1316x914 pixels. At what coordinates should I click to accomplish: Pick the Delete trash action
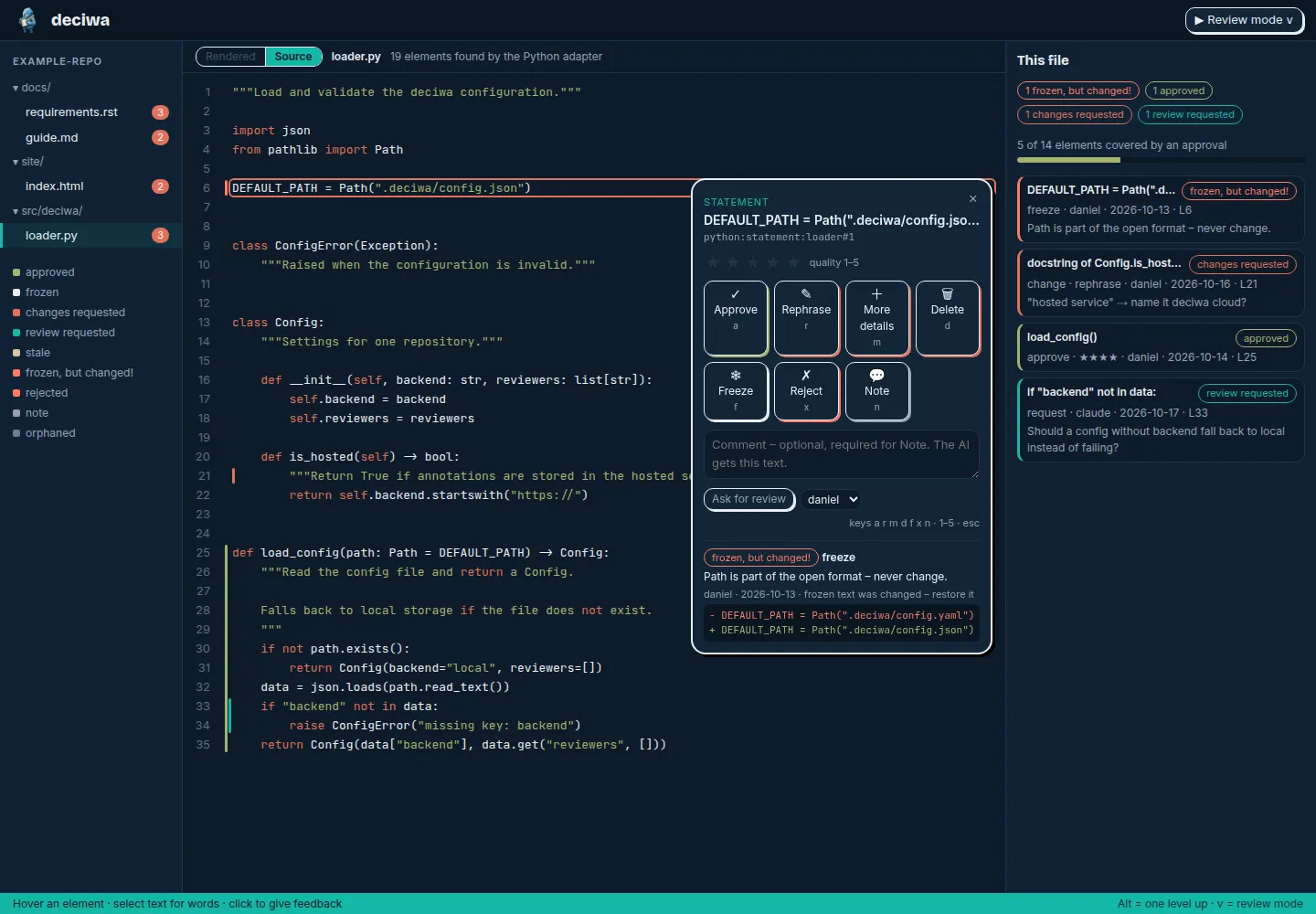947,317
